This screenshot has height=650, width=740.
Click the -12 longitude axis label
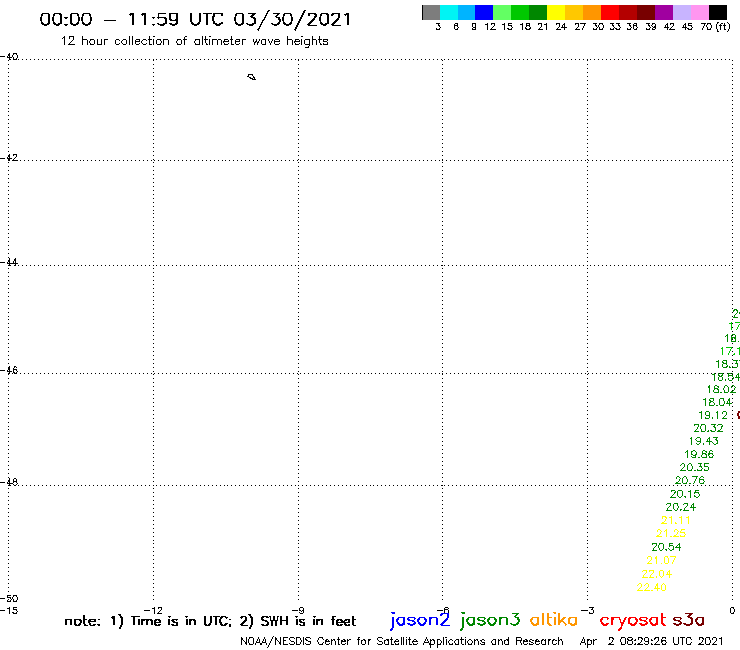(x=153, y=610)
